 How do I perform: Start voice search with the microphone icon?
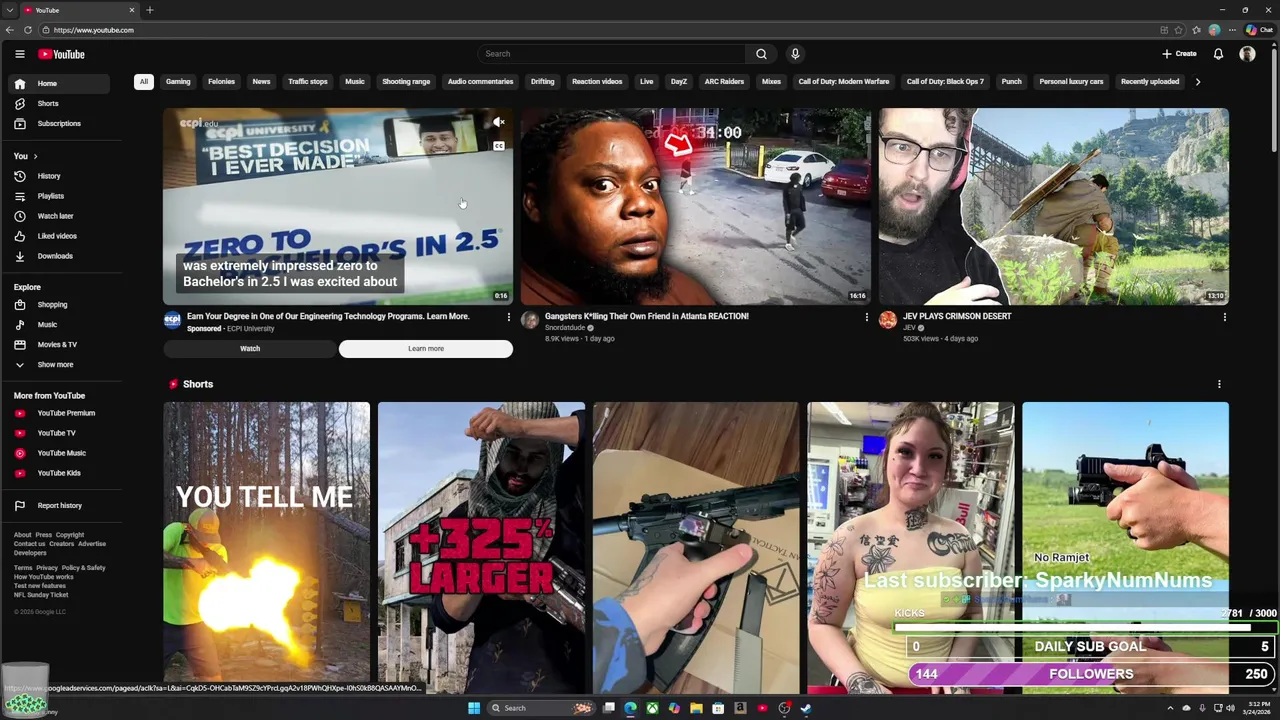pyautogui.click(x=795, y=54)
